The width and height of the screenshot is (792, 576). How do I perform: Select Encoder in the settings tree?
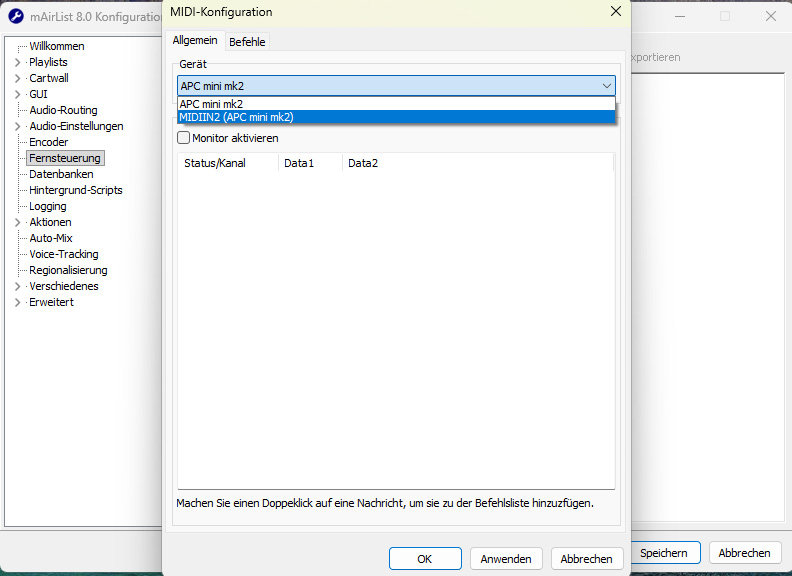pos(49,142)
